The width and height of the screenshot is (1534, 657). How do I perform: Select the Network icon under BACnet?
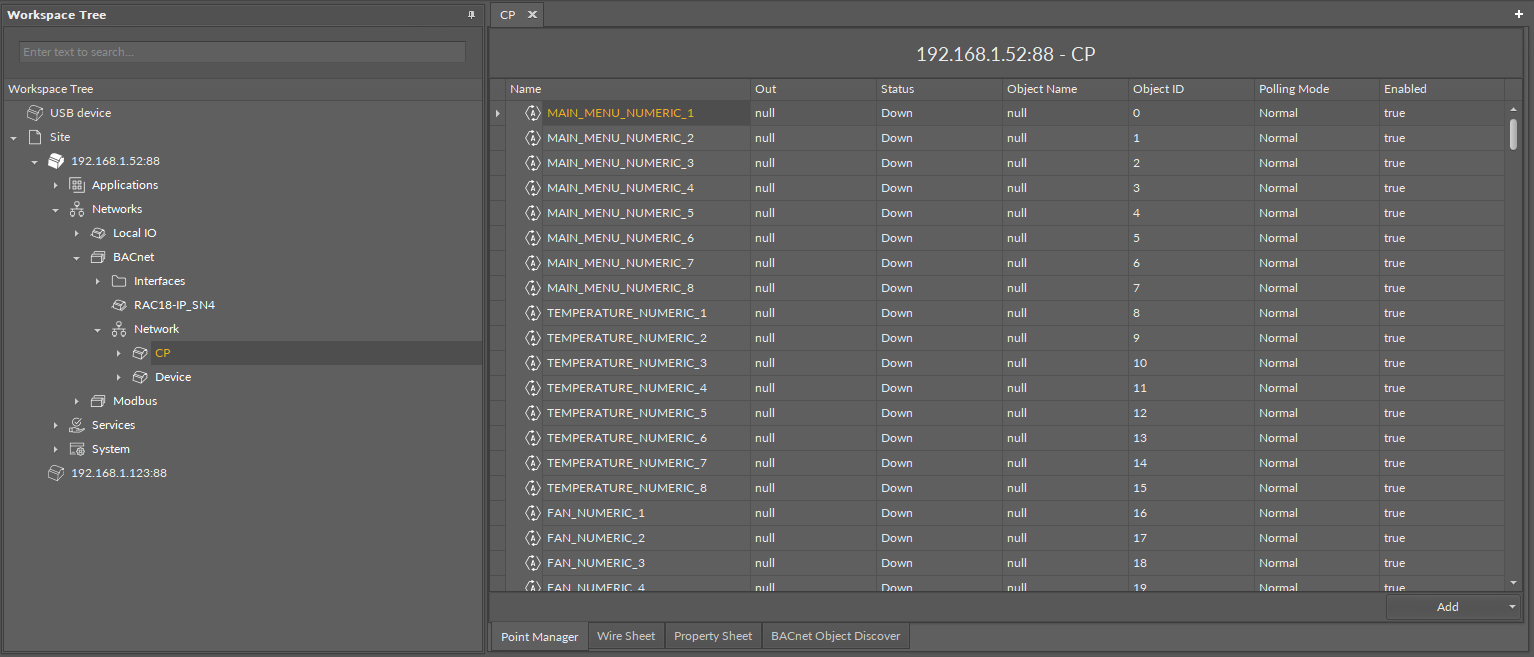click(x=118, y=328)
